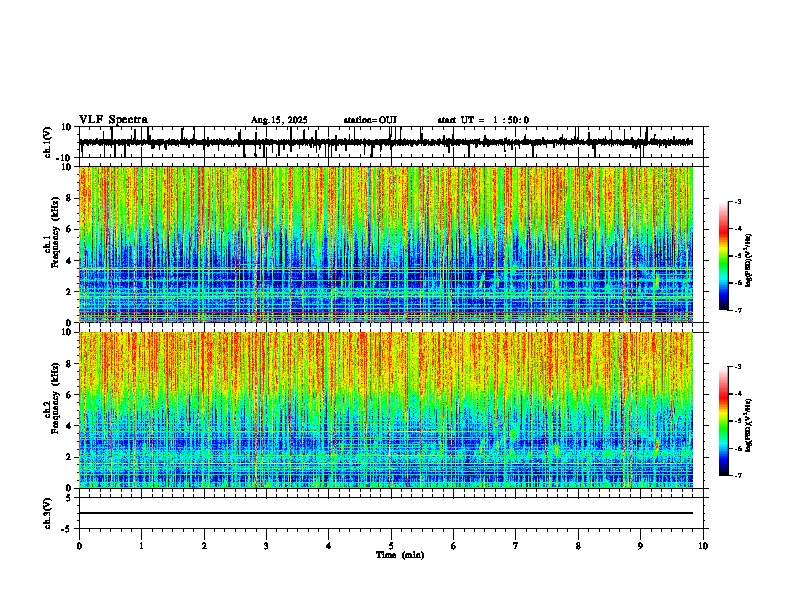Click the "5" tick on ch.3(V) axis
The image size is (792, 612).
pos(70,498)
